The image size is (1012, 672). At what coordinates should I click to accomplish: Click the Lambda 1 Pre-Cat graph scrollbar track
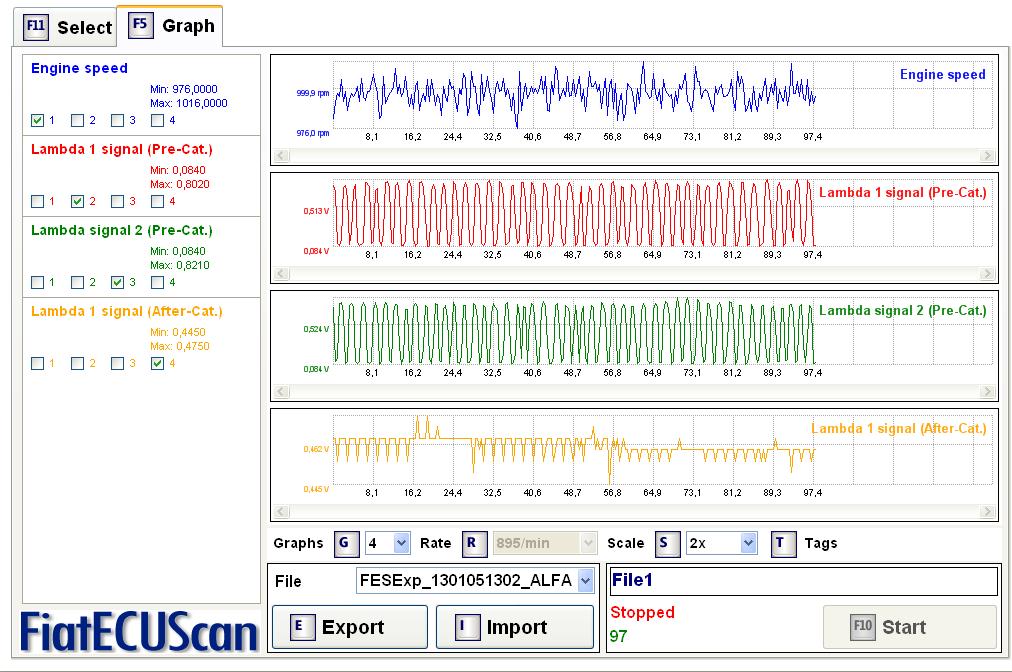click(634, 274)
